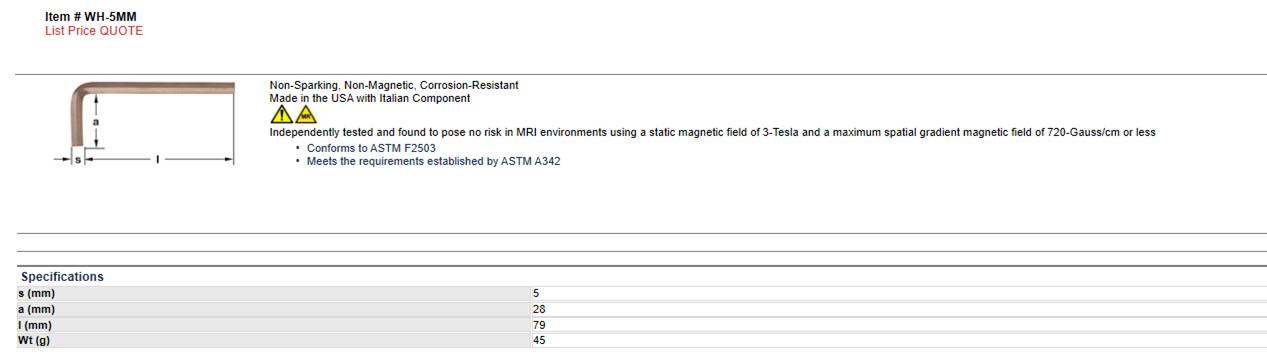This screenshot has height=363, width=1267.
Task: Click the Wt (g) specification label
Action: [x=34, y=341]
